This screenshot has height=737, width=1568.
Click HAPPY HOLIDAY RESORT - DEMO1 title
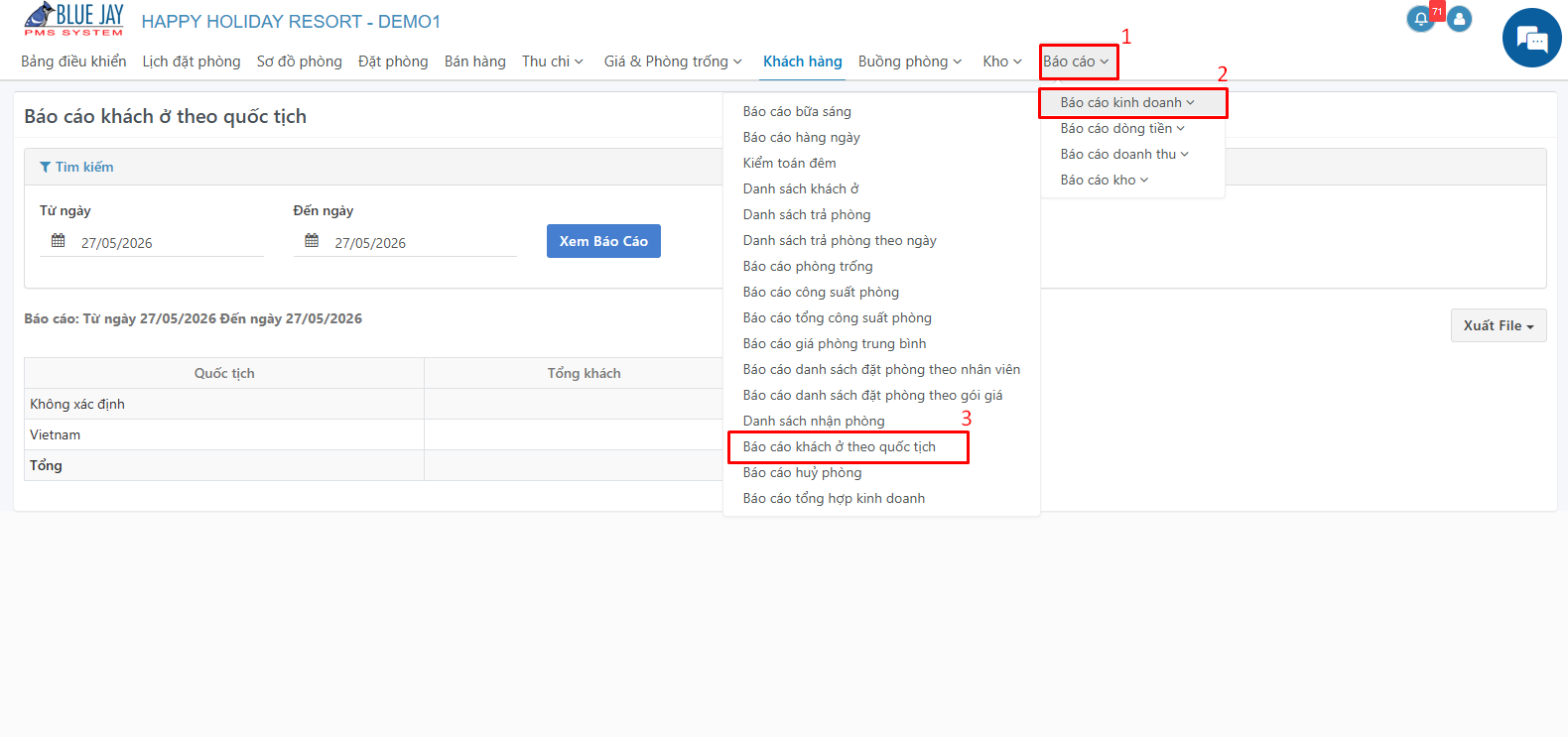point(291,22)
